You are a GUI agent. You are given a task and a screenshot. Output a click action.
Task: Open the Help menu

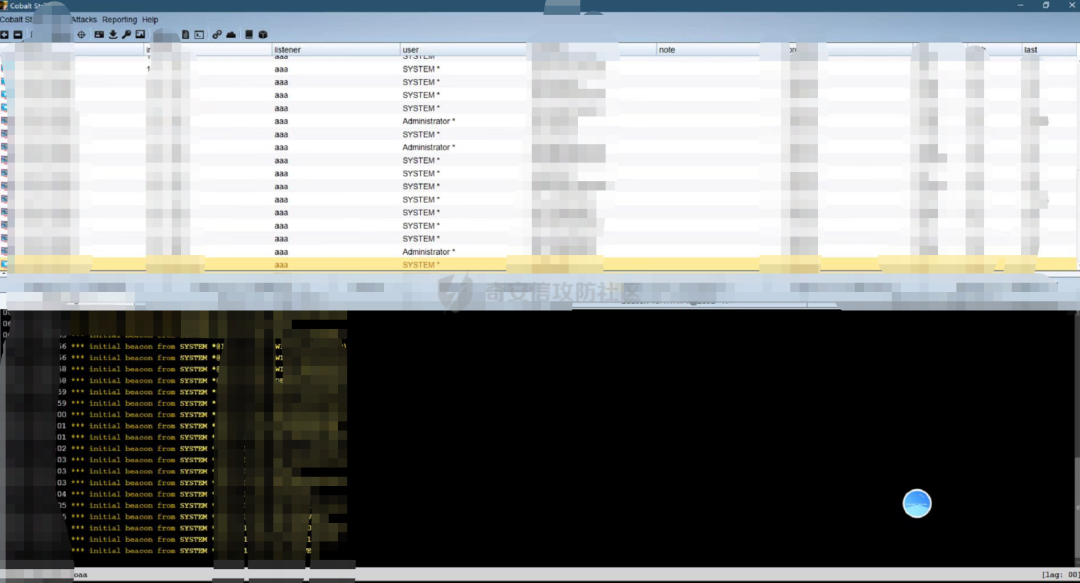[150, 19]
